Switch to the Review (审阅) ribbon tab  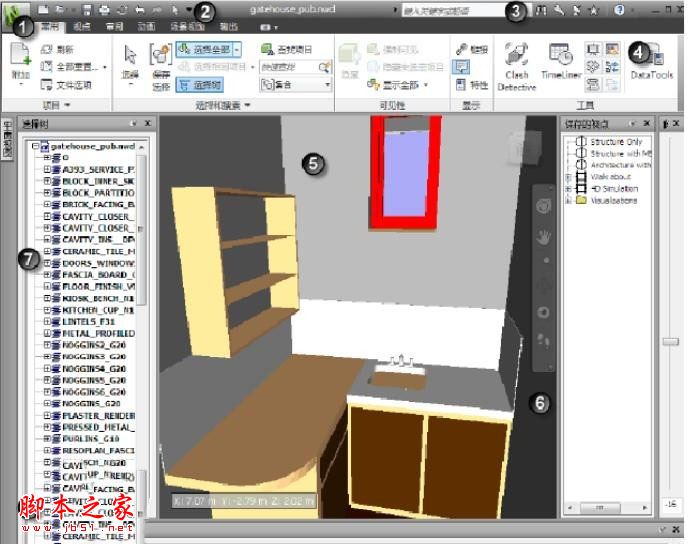point(114,27)
